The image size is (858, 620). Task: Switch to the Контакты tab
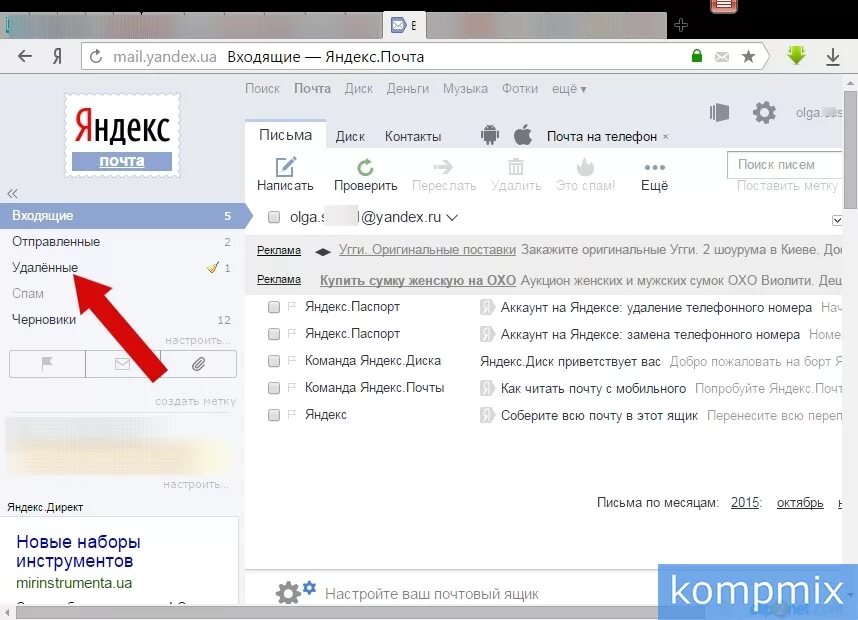pyautogui.click(x=413, y=136)
